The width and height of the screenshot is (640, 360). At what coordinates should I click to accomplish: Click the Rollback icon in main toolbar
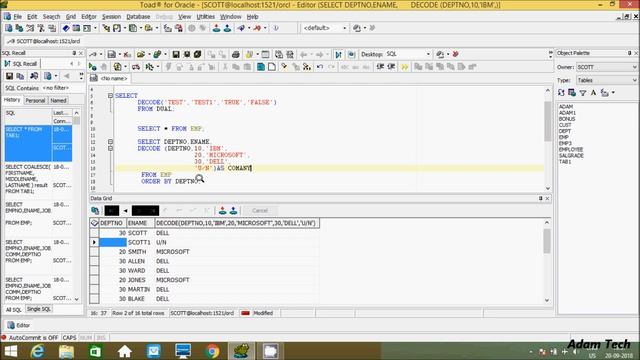click(x=227, y=28)
